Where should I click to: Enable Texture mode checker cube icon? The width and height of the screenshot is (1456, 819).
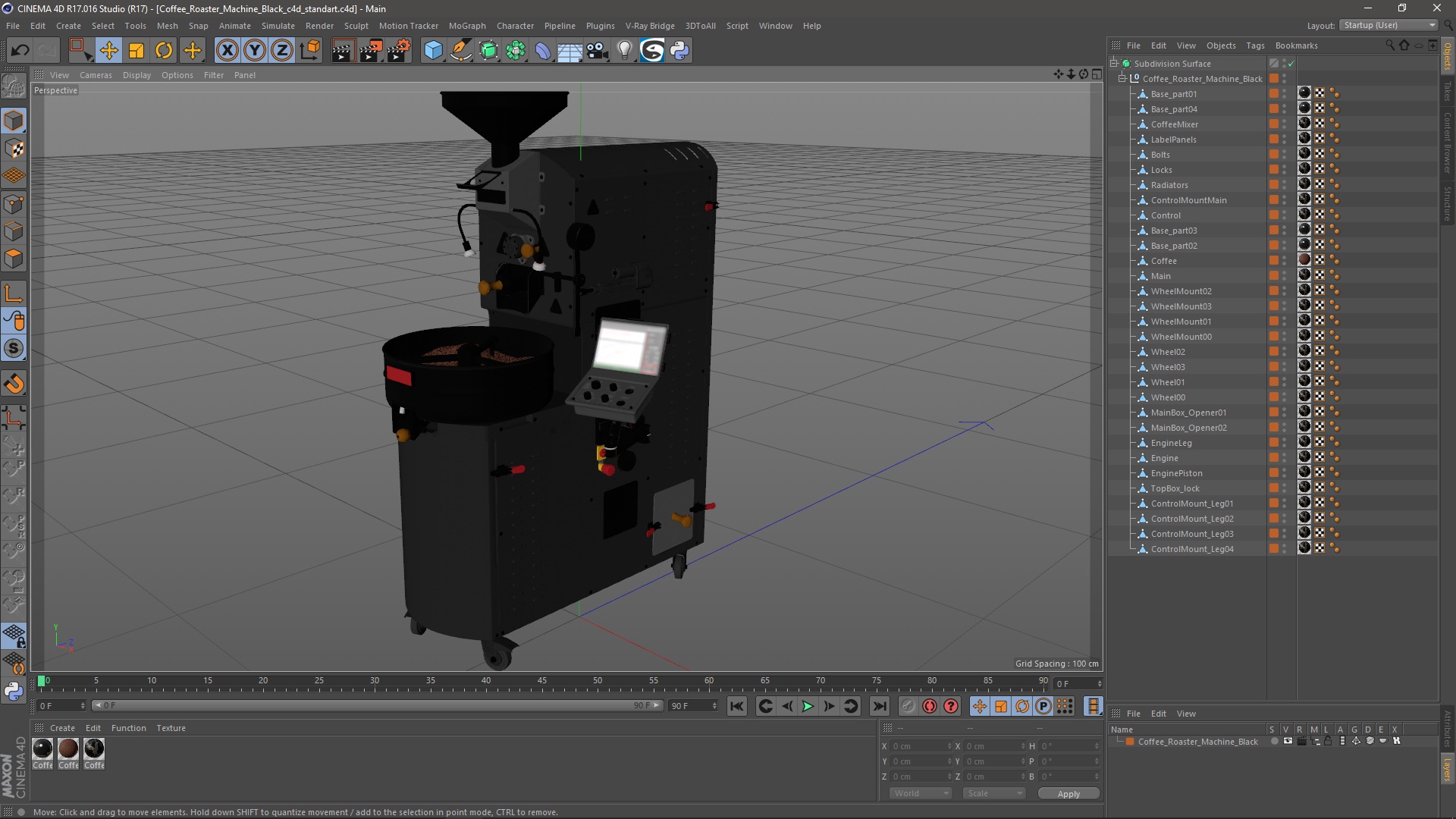pos(14,149)
